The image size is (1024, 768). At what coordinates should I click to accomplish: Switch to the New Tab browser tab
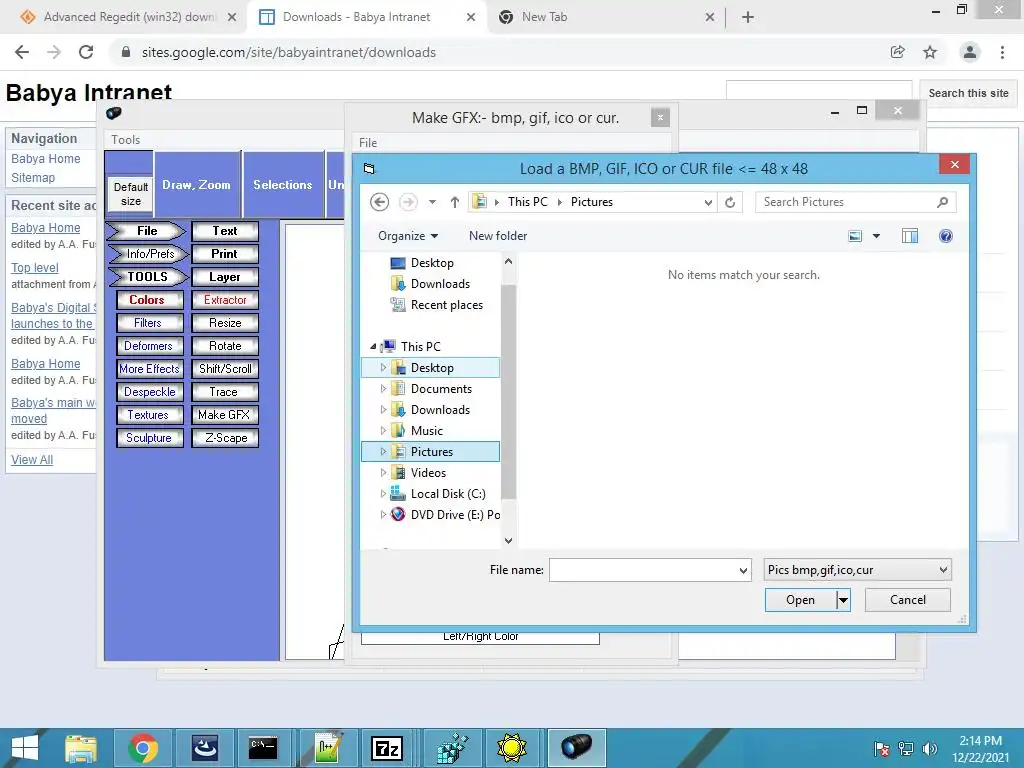[606, 17]
